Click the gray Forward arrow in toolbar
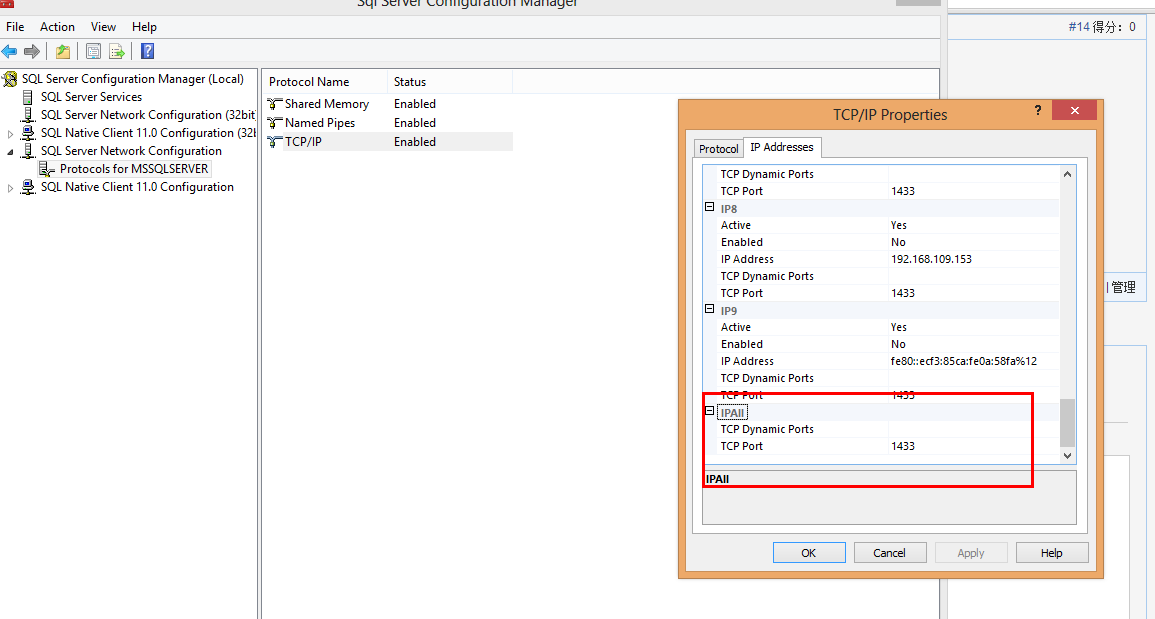1155x619 pixels. point(32,52)
